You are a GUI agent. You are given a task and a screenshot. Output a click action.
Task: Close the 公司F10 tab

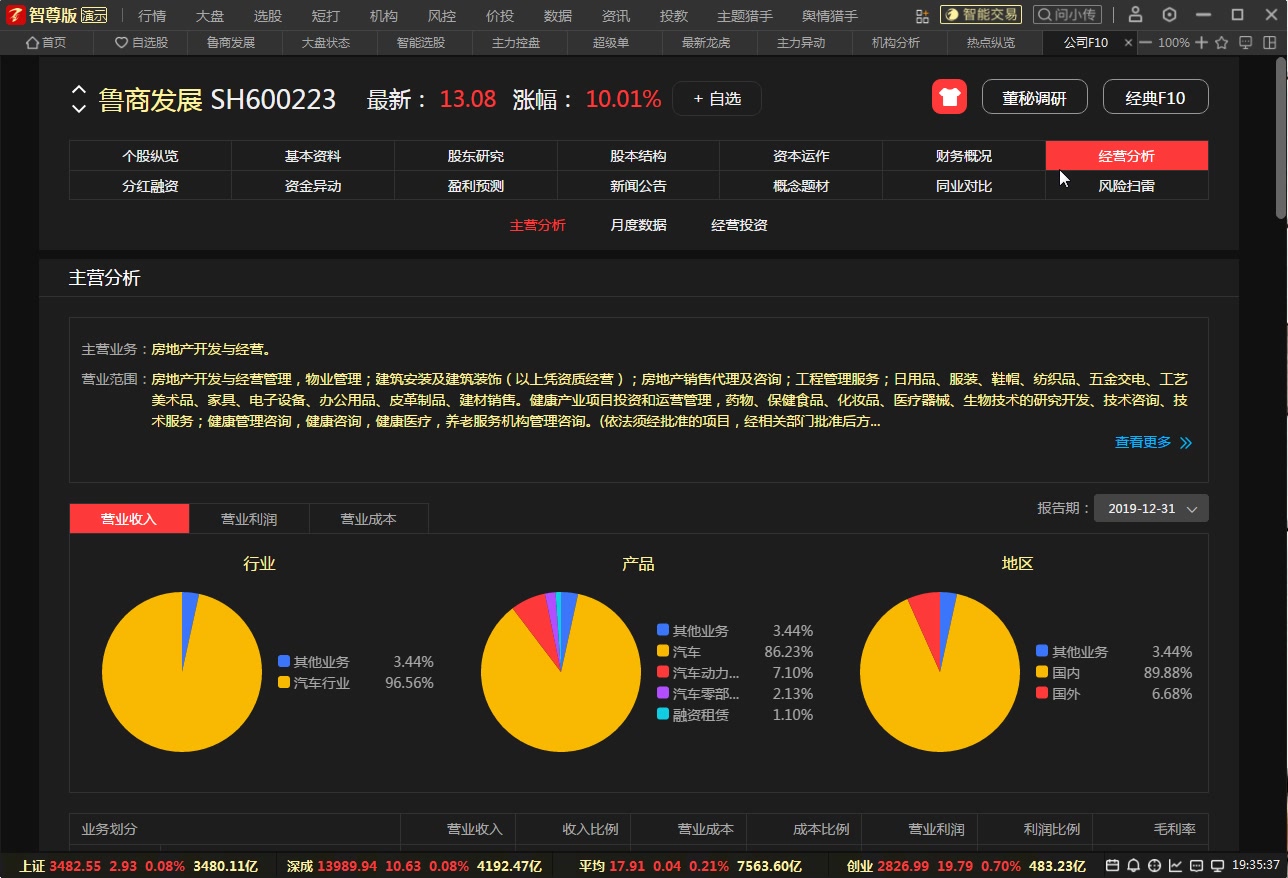point(1129,43)
